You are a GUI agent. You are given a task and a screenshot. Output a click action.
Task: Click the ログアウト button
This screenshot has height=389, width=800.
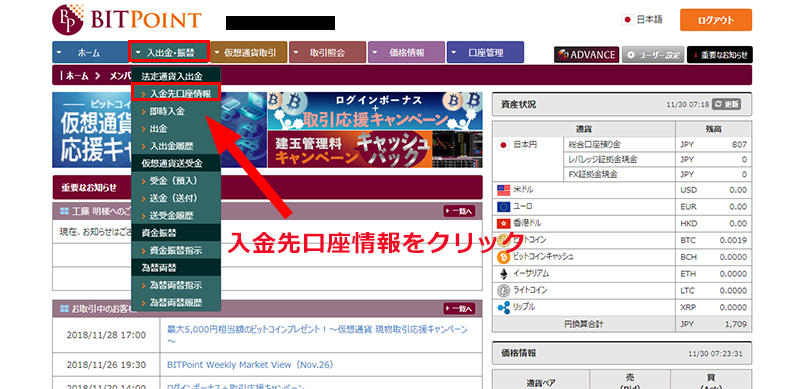point(716,20)
